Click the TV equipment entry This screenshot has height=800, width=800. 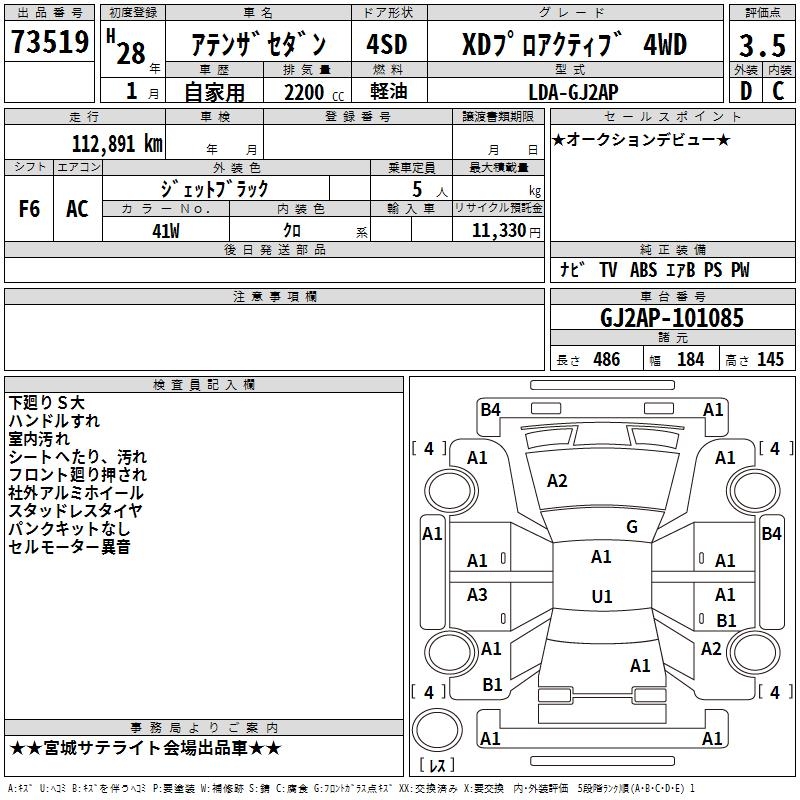[x=608, y=269]
